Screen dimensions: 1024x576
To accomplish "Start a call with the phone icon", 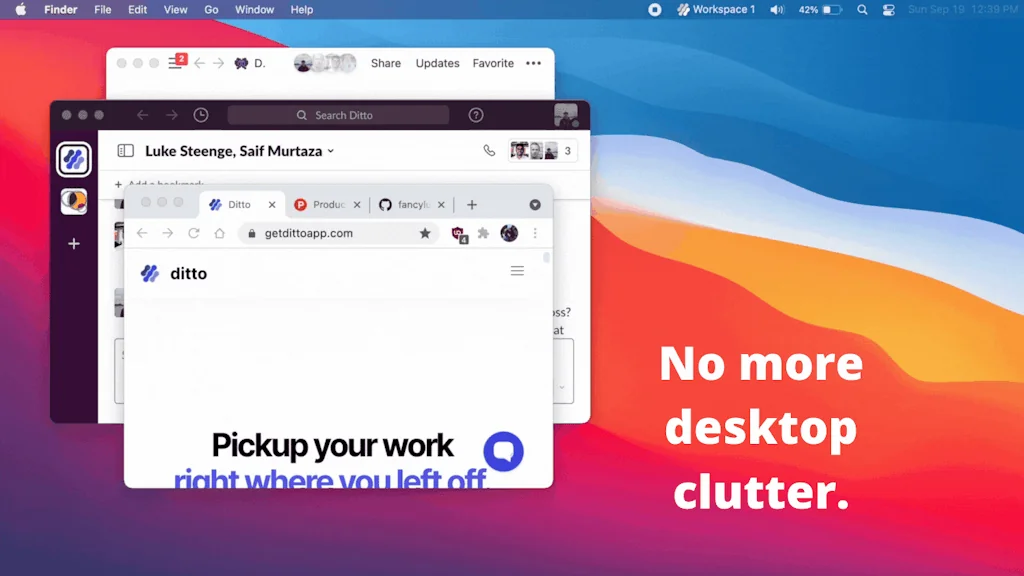I will [489, 151].
